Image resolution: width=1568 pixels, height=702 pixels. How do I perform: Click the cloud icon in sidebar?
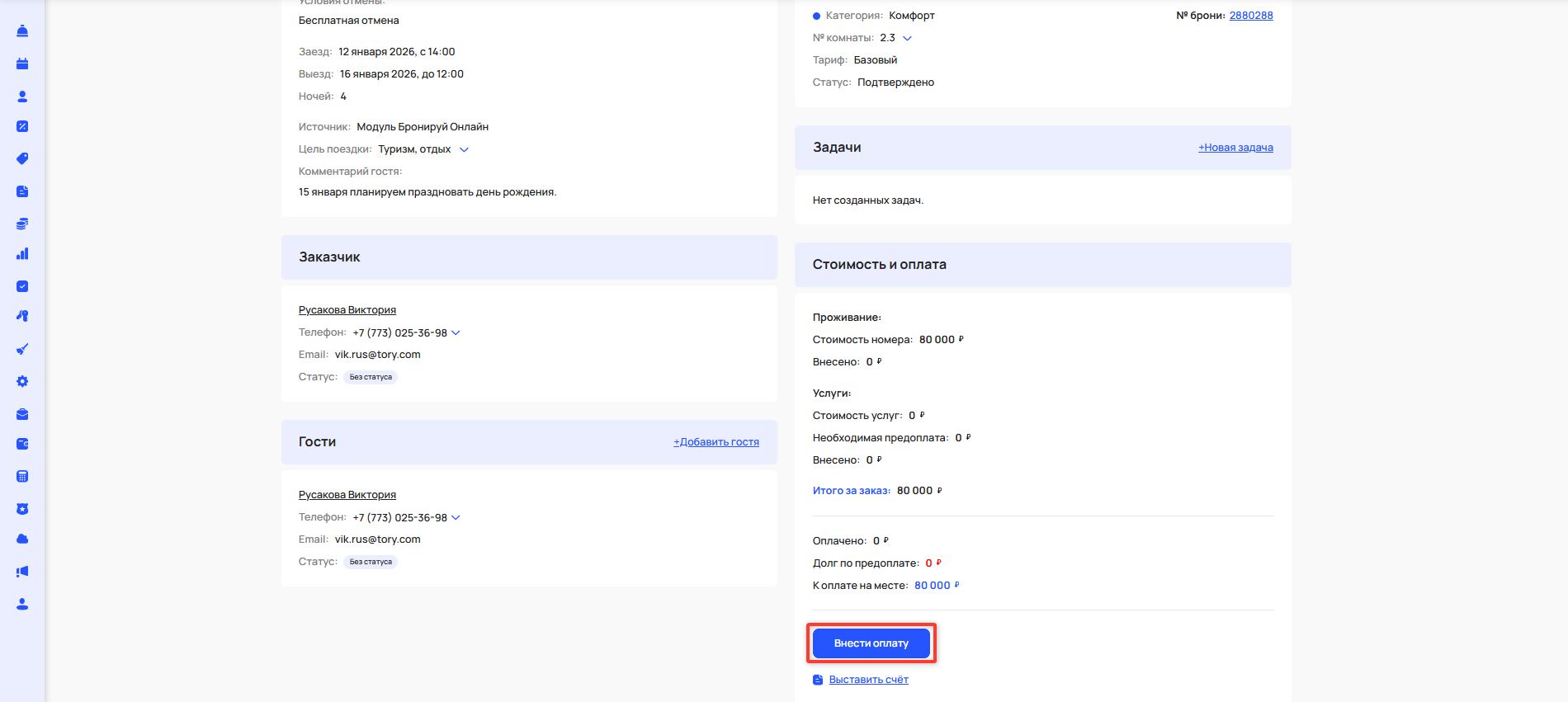click(22, 539)
